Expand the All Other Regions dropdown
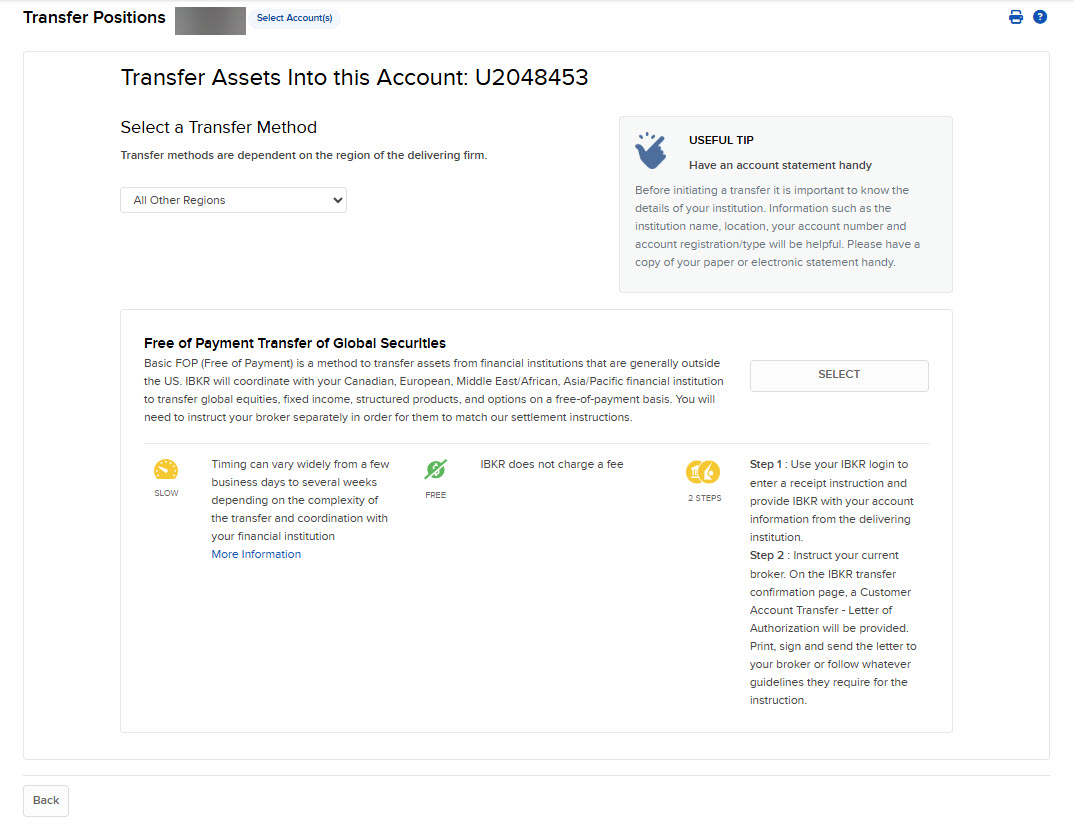Image resolution: width=1074 pixels, height=824 pixels. (233, 200)
